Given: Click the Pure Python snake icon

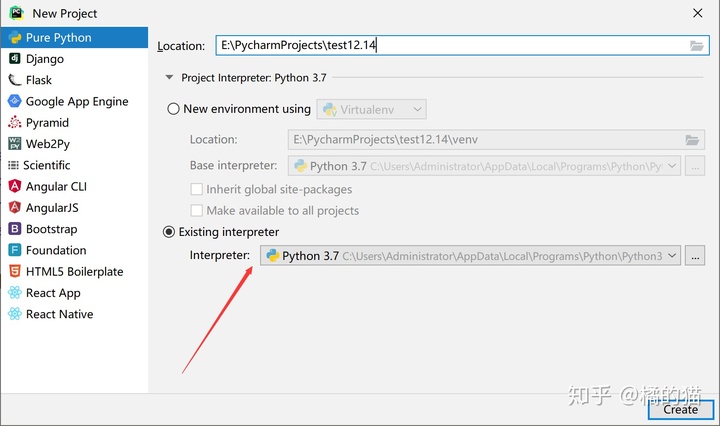Looking at the screenshot, I should pyautogui.click(x=15, y=38).
